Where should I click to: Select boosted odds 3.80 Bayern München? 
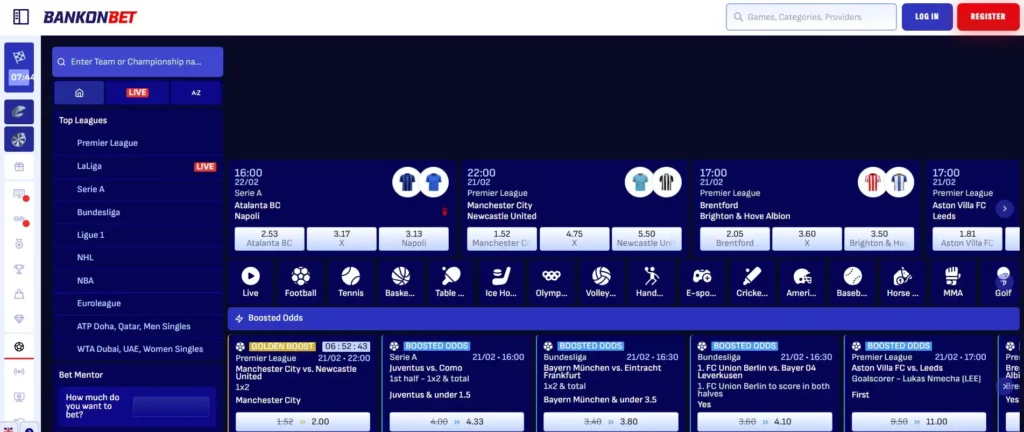pos(611,422)
